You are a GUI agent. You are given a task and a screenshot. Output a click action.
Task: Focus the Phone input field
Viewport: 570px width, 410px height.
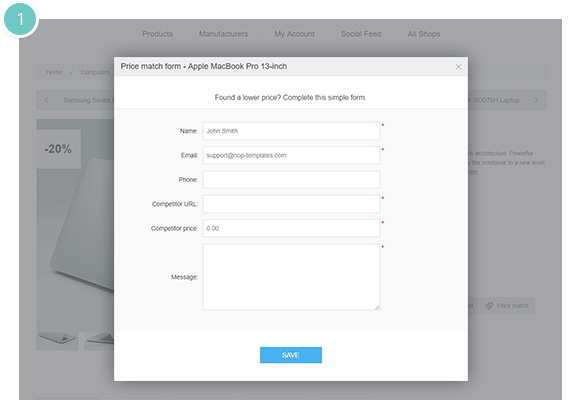(291, 180)
